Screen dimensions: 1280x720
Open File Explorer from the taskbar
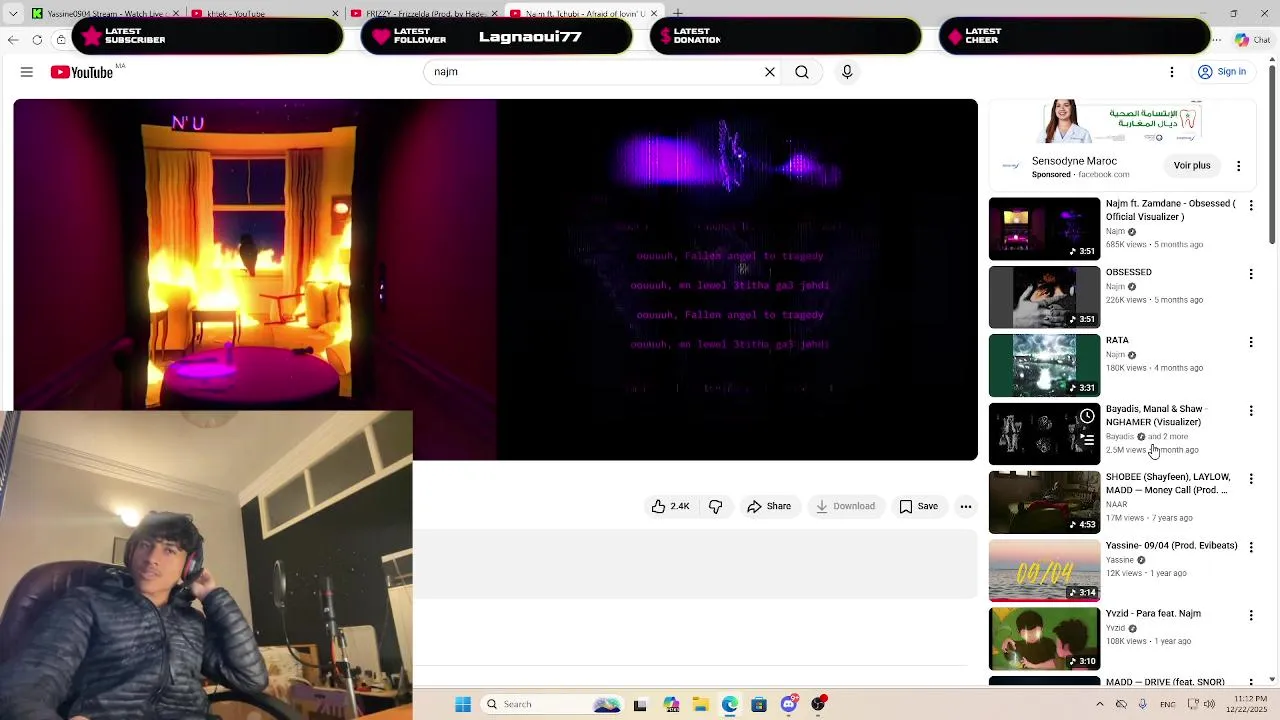[701, 704]
